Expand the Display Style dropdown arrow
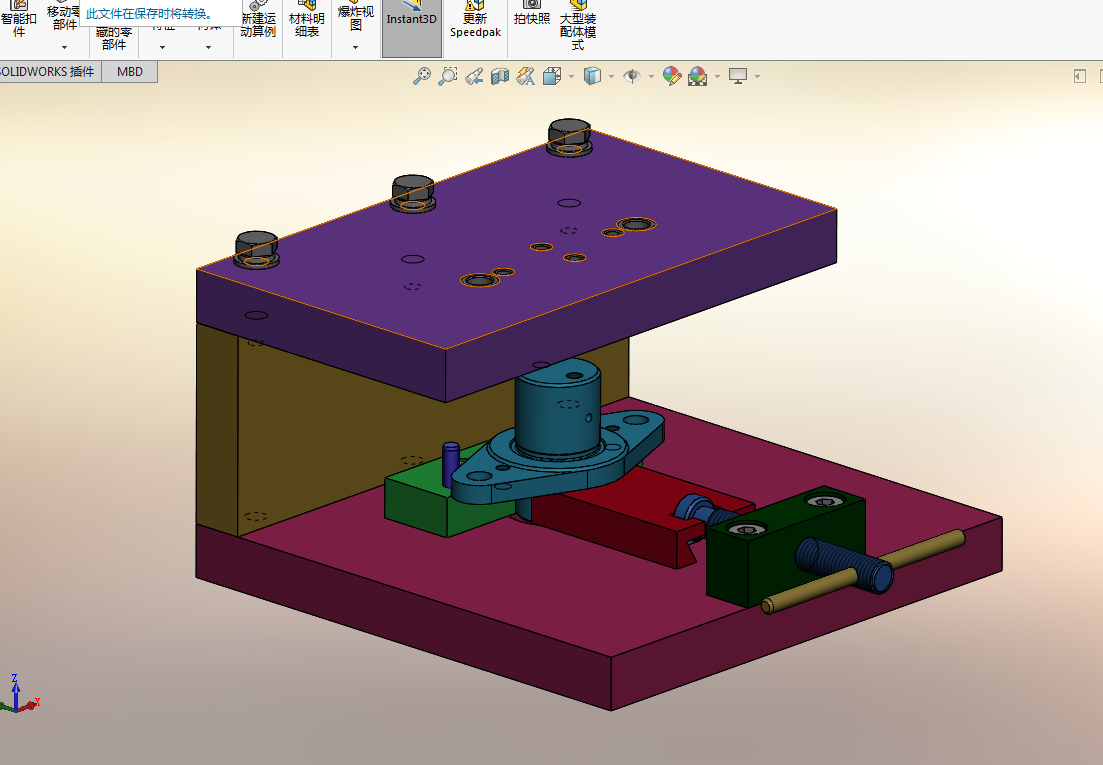The image size is (1103, 765). click(611, 76)
